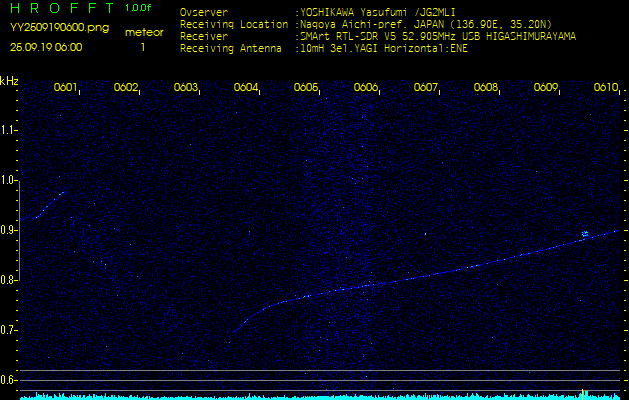
Task: Select the 0604 time tick label
Action: pyautogui.click(x=246, y=88)
